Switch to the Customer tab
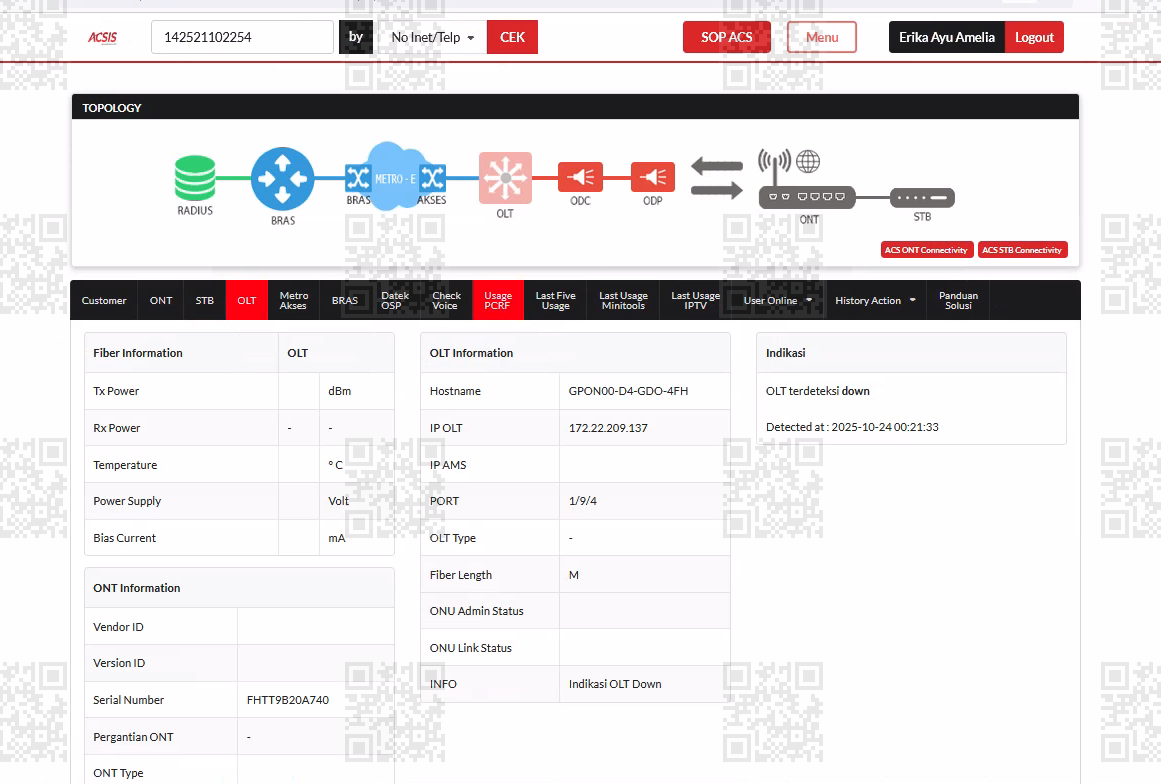Screen dimensions: 1161x784 click(104, 301)
